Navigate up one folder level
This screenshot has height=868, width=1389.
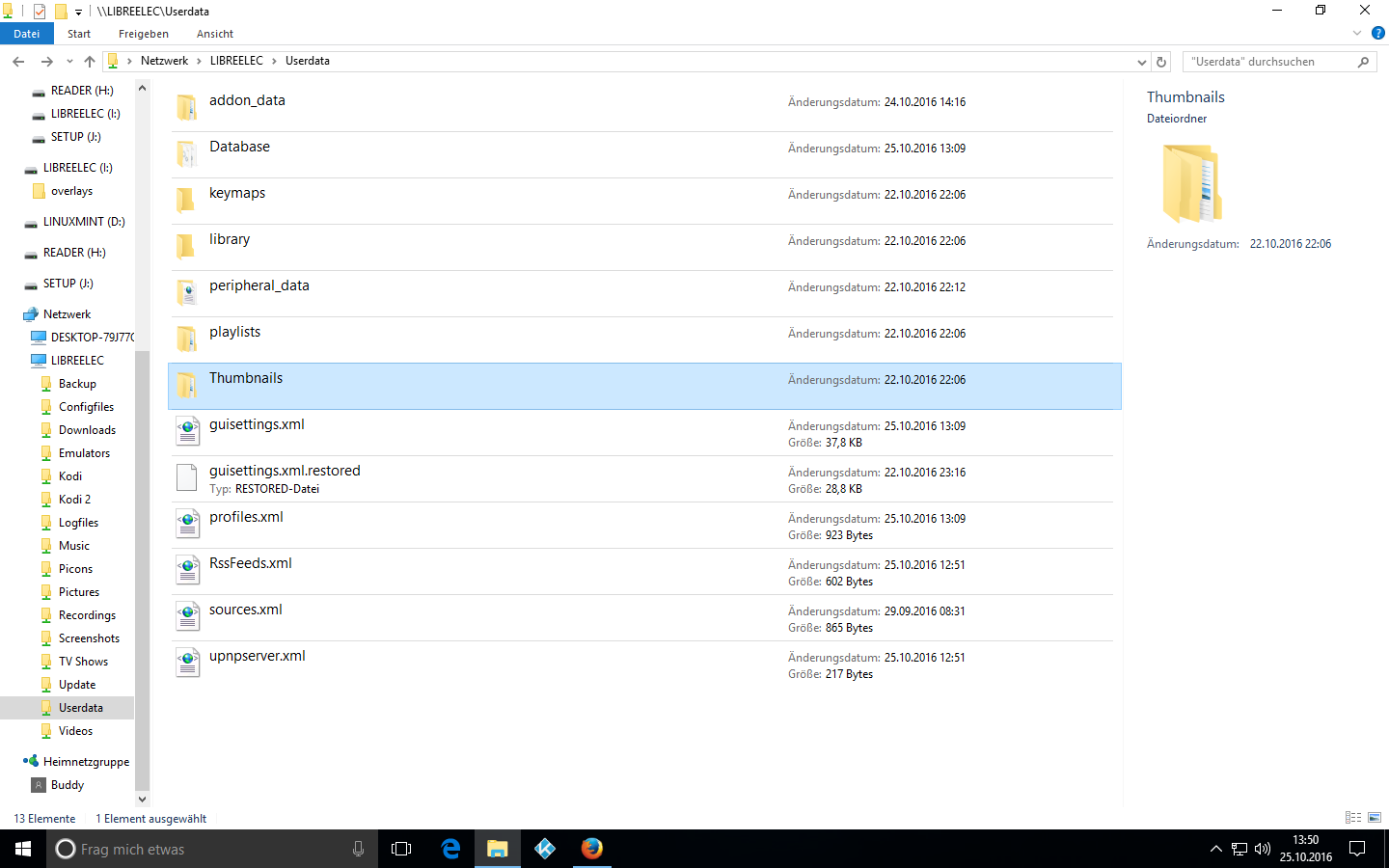[90, 62]
